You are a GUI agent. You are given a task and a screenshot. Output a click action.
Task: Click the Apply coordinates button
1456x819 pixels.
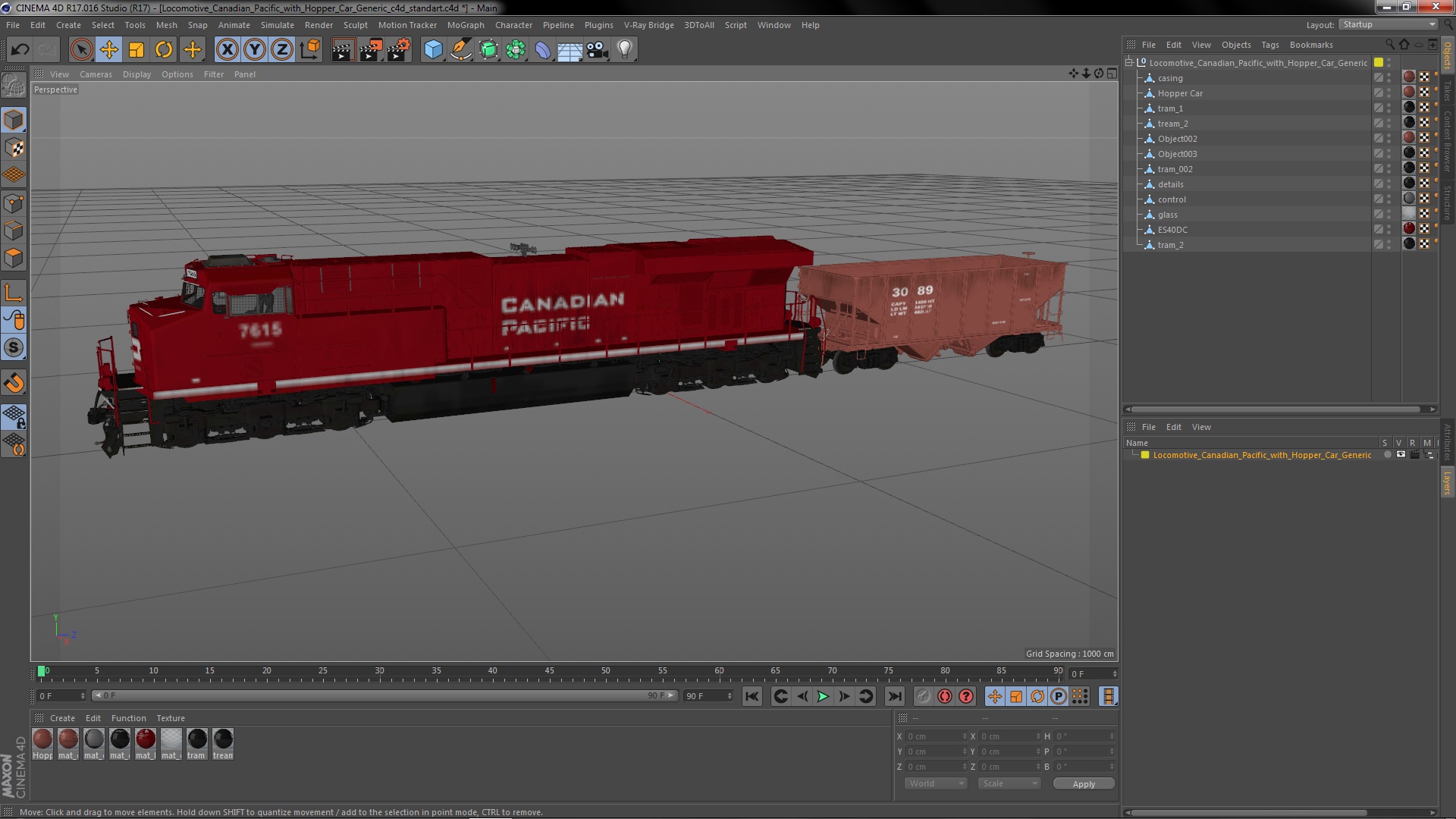(1084, 783)
